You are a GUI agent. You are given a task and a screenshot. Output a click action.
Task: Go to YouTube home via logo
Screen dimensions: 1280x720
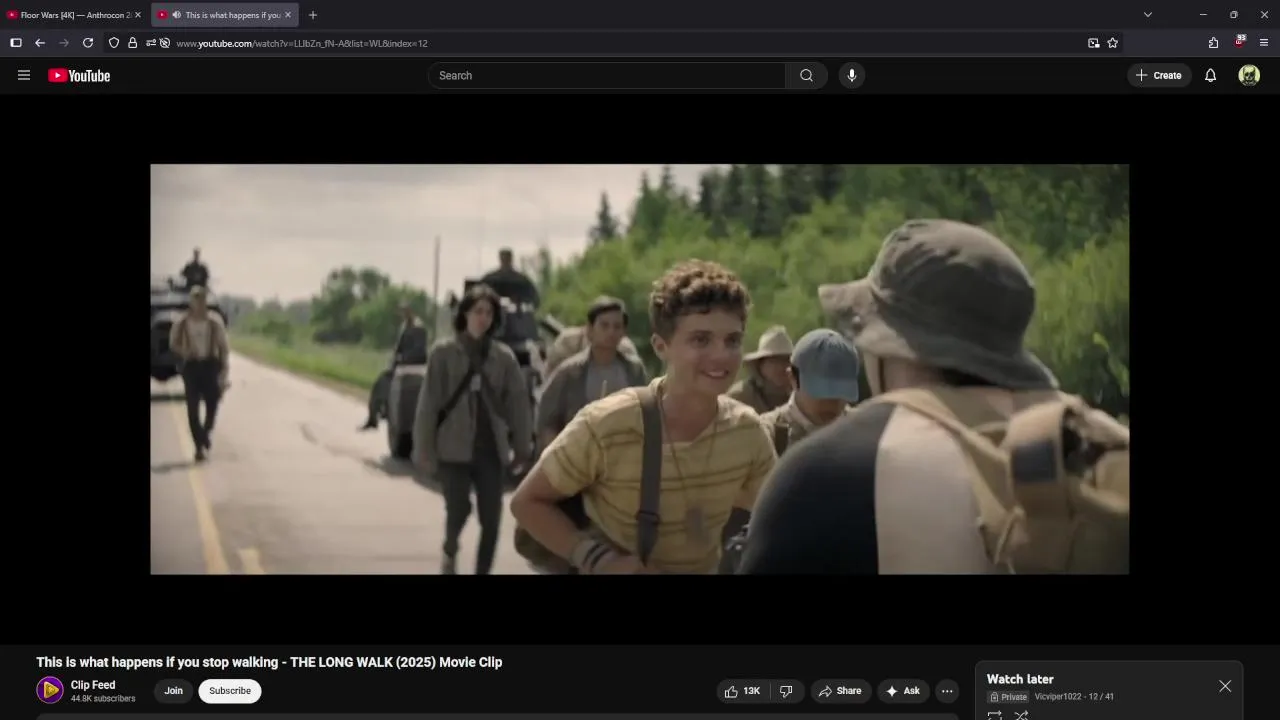coord(79,75)
